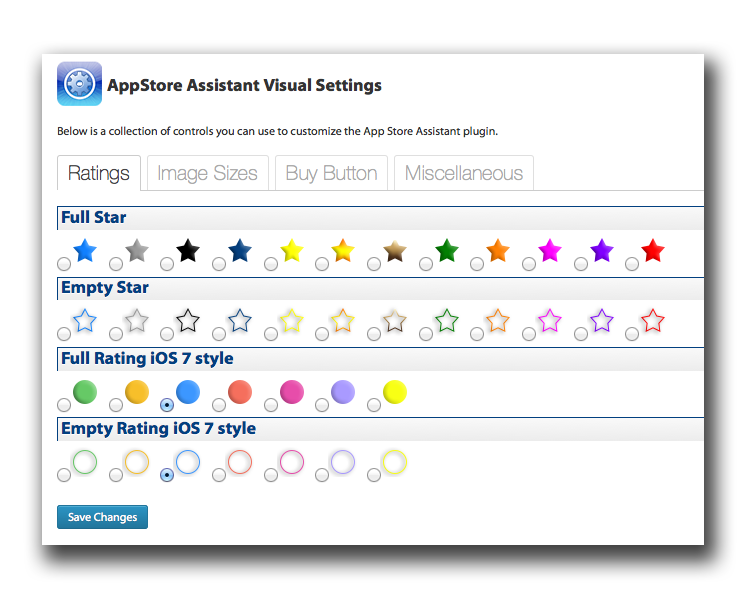Pick the blue filled iOS 7 rating dot
746x600 pixels.
pos(188,392)
